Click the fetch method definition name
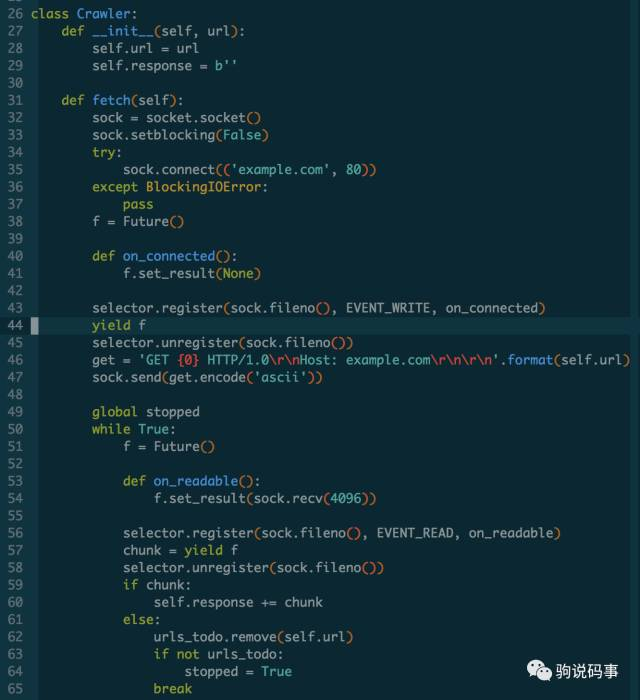The height and width of the screenshot is (700, 640). pyautogui.click(x=112, y=100)
